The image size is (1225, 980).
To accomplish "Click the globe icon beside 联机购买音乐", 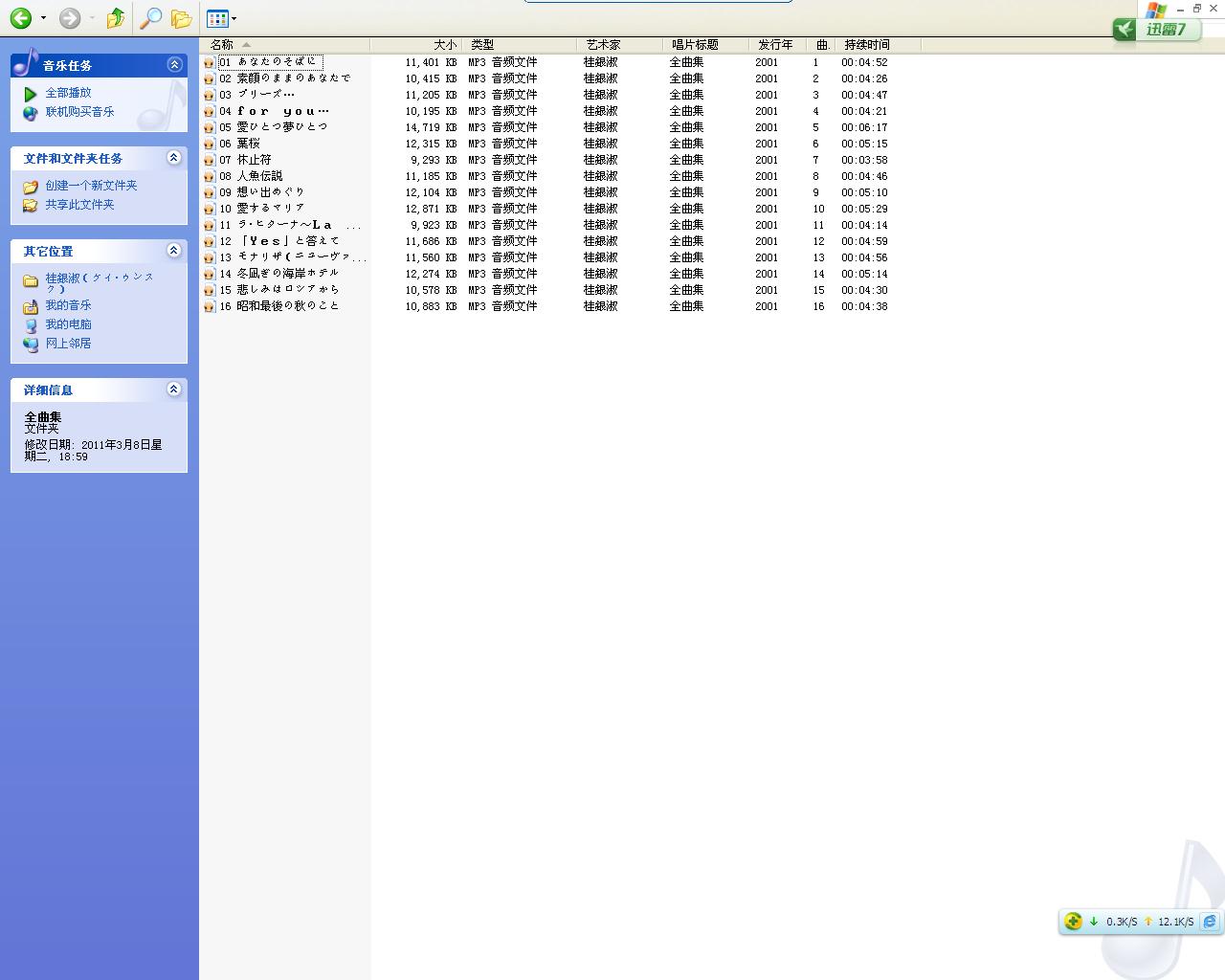I will tap(31, 113).
